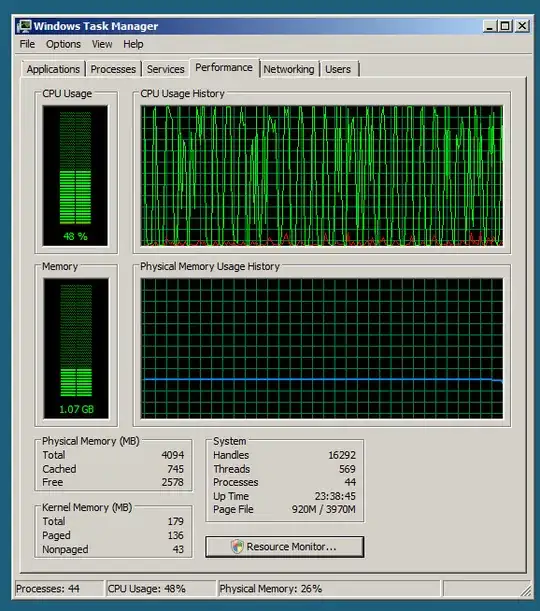The image size is (540, 611).
Task: Click the Free memory value 2578
Action: pos(173,482)
